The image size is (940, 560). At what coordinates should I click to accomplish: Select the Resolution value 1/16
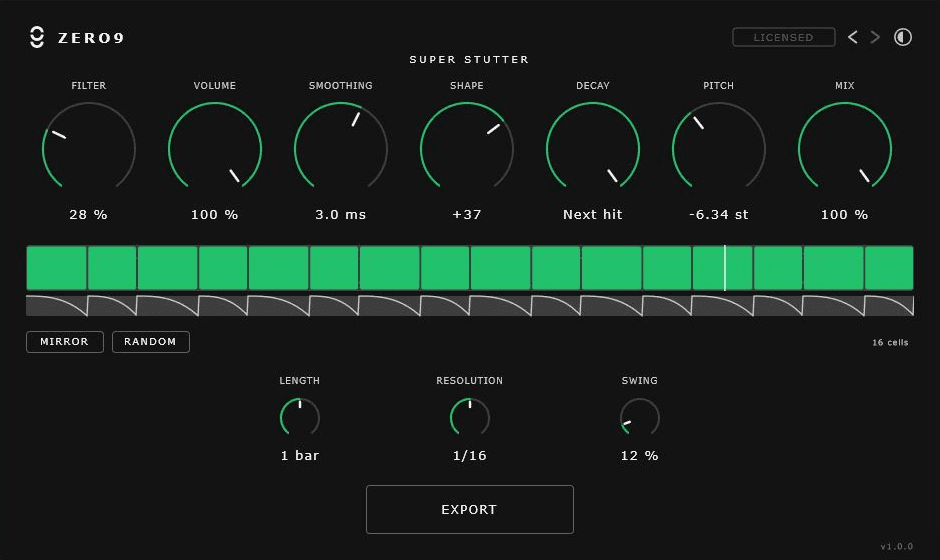point(469,456)
